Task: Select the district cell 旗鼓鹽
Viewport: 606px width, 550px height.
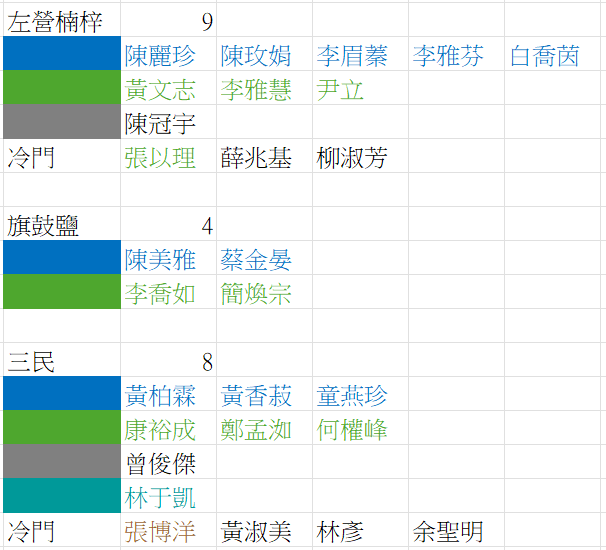Action: [x=62, y=224]
